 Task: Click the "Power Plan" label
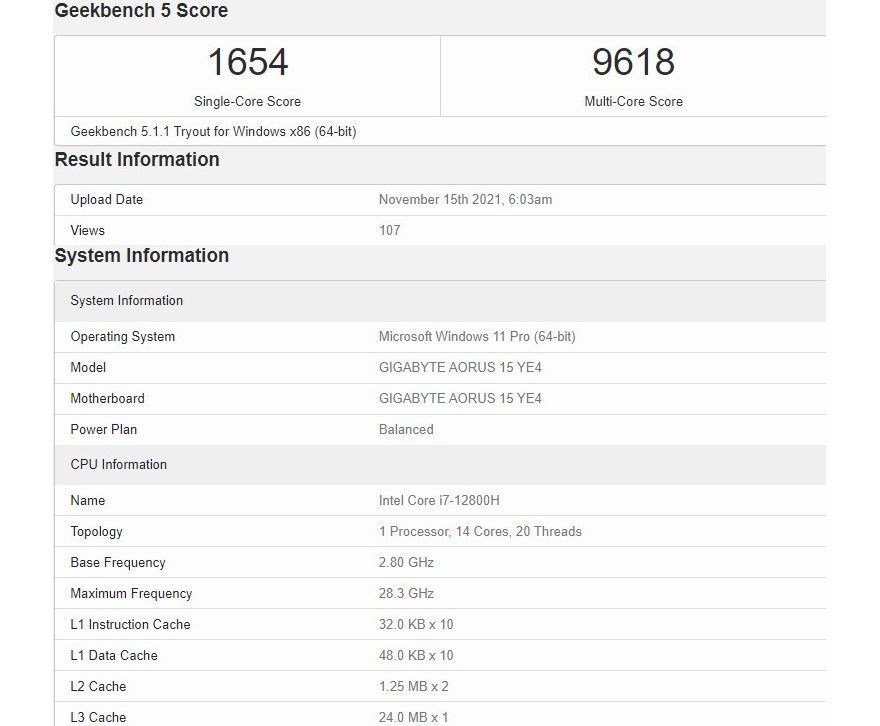click(x=104, y=429)
